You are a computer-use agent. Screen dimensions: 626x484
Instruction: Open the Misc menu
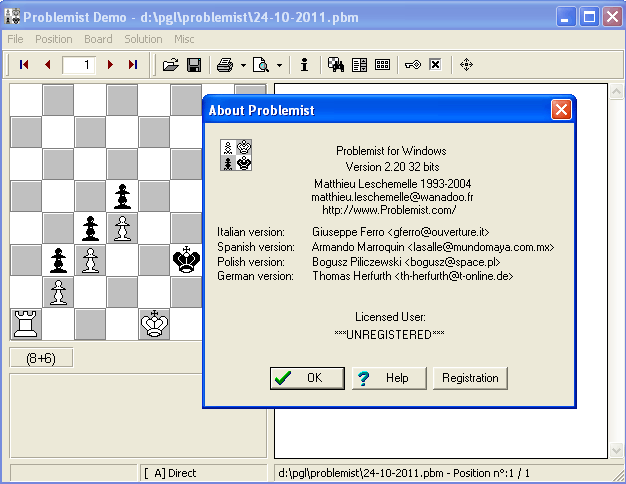coord(184,39)
